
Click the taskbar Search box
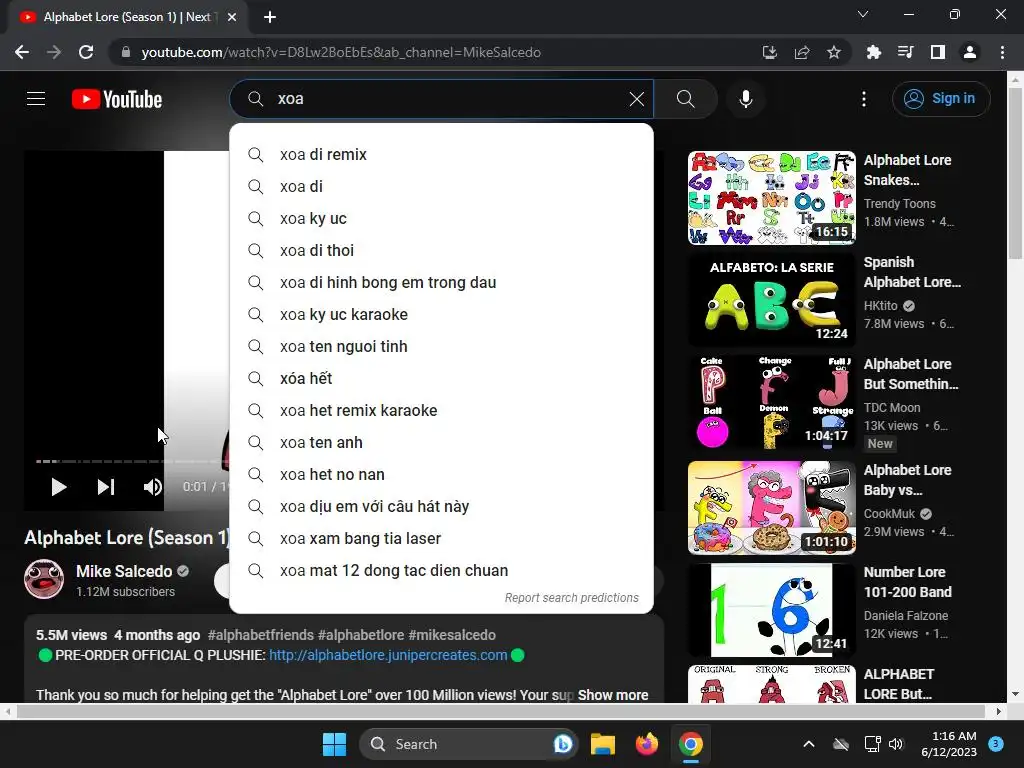[x=468, y=744]
